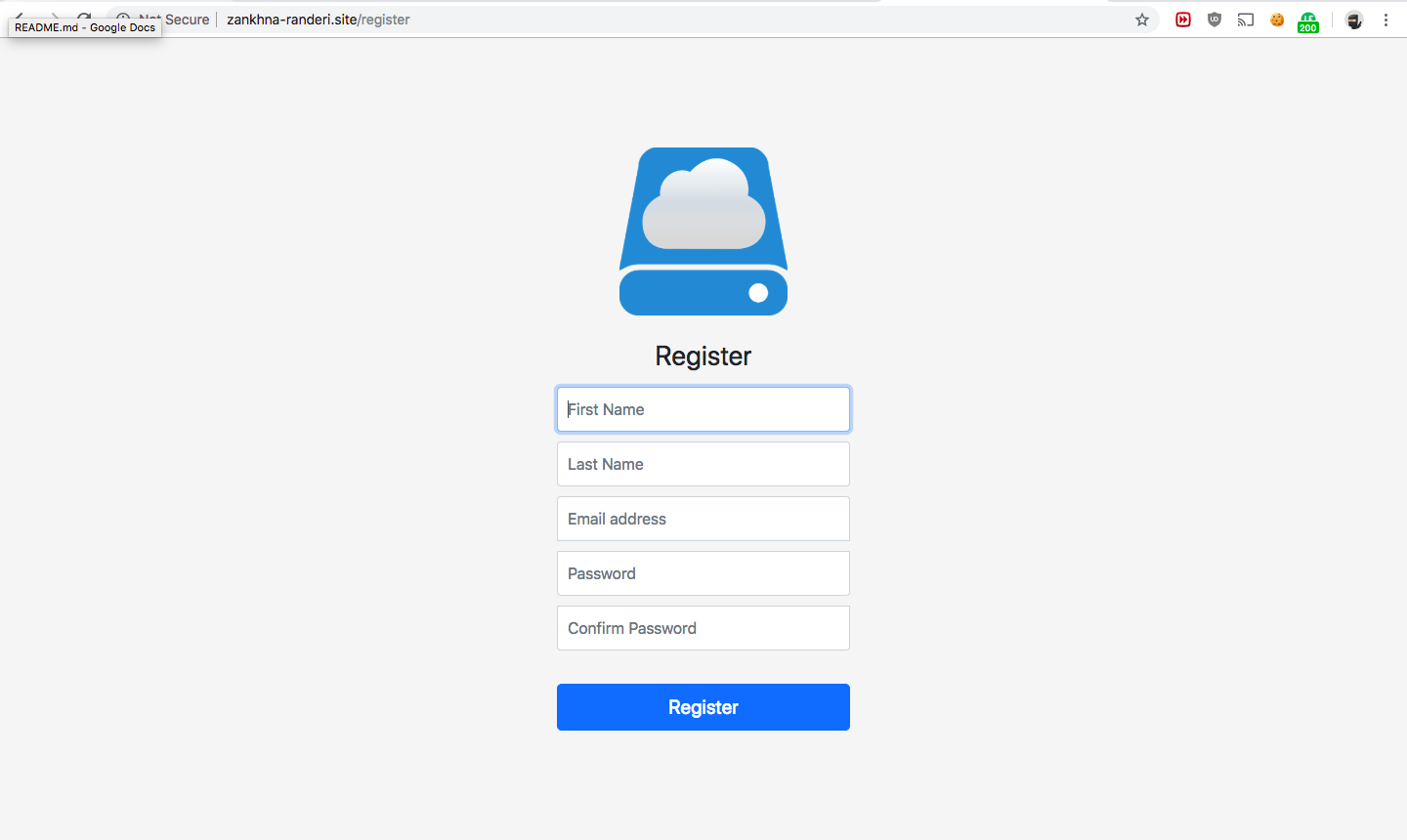The width and height of the screenshot is (1407, 840).
Task: Click the cloud storage logo above Register
Action: 703,231
